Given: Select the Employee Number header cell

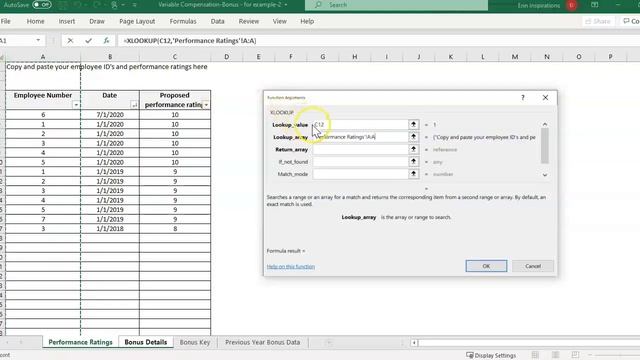Looking at the screenshot, I should coord(43,100).
